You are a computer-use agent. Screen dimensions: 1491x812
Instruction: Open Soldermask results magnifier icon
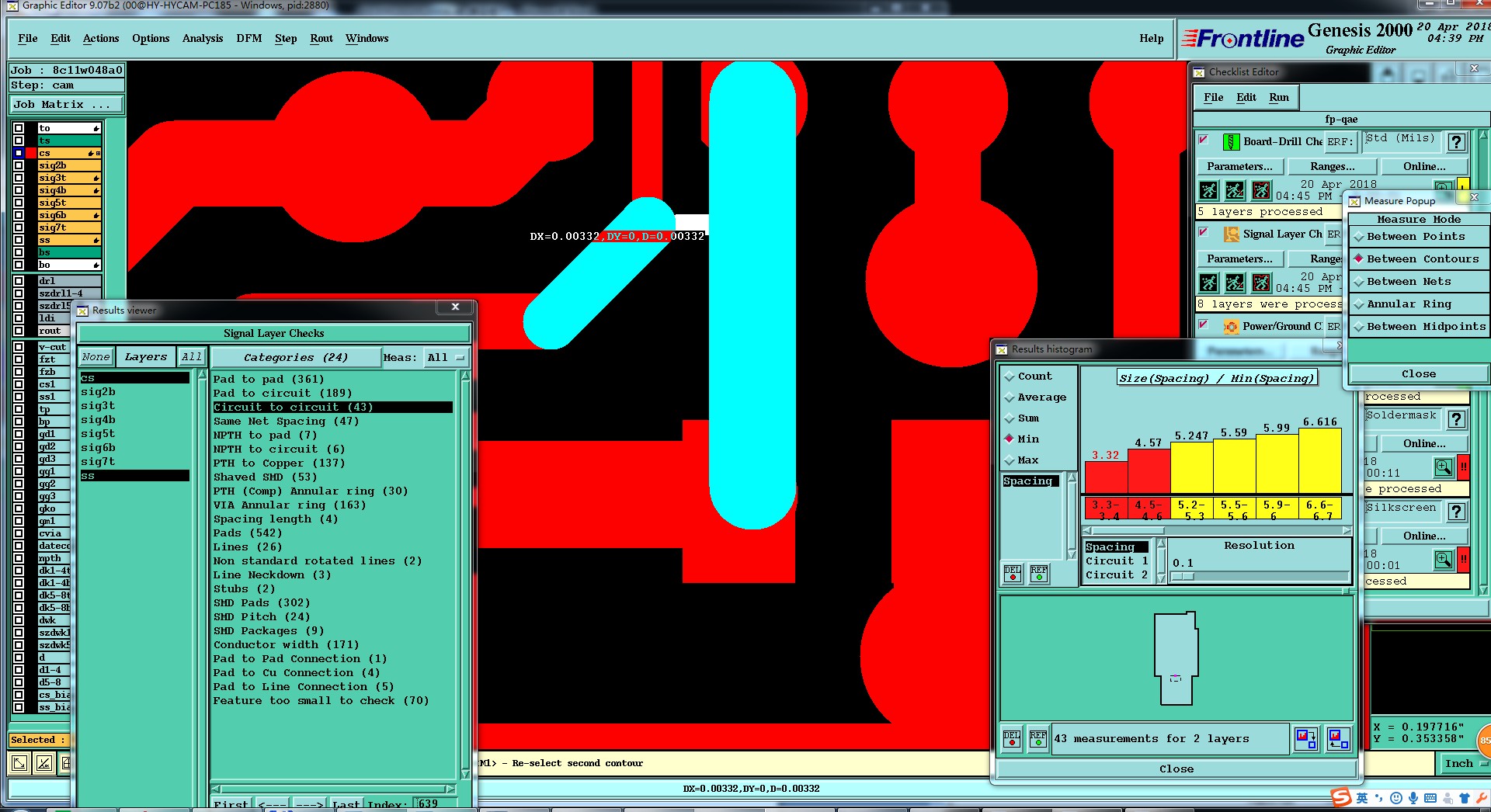point(1444,467)
